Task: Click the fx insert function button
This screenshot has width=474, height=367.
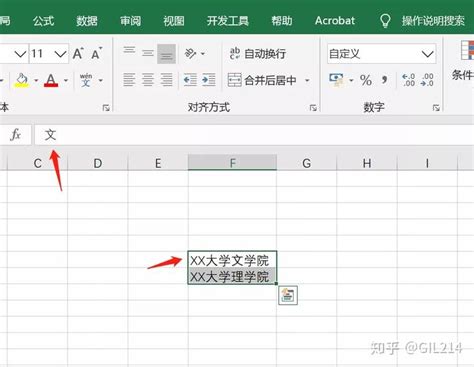Action: (16, 135)
